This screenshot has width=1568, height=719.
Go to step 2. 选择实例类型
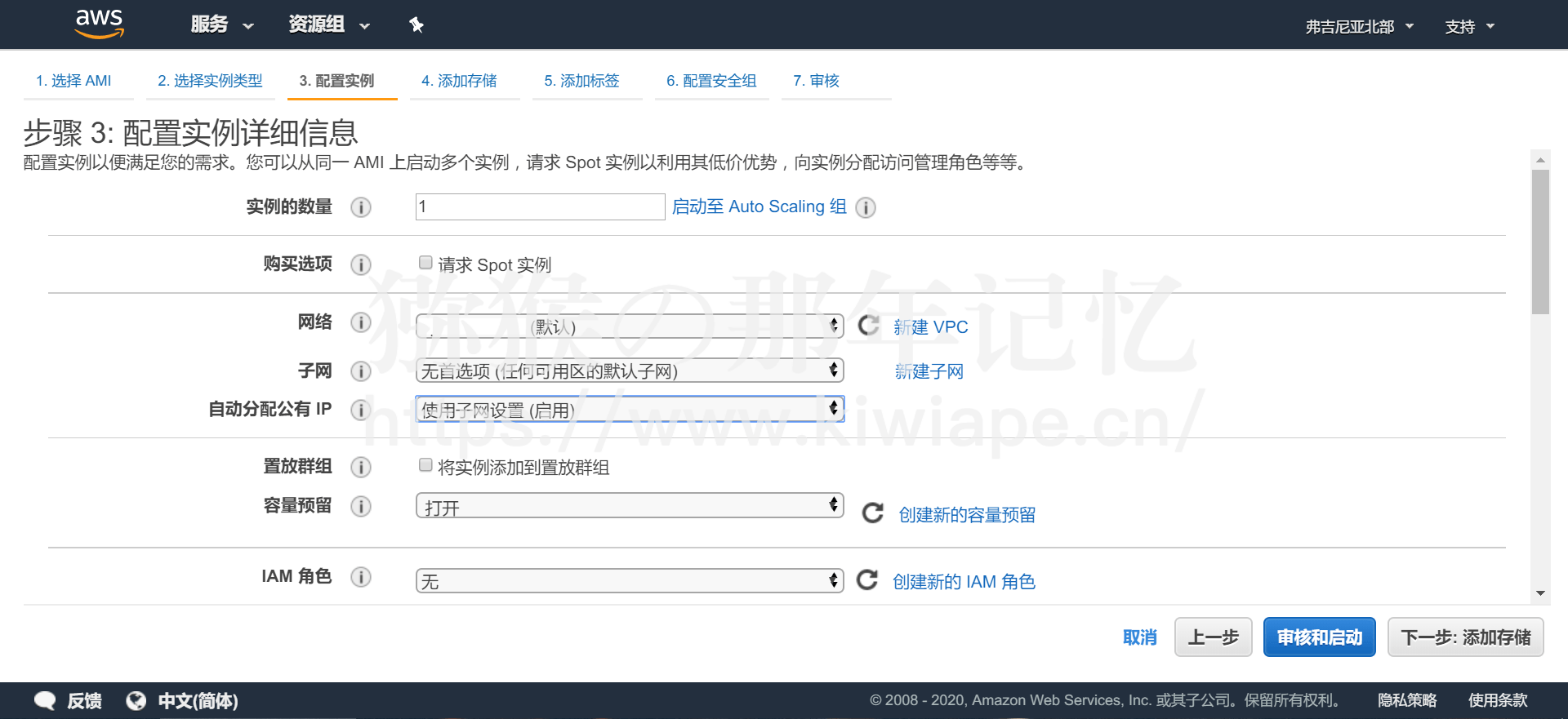[210, 81]
